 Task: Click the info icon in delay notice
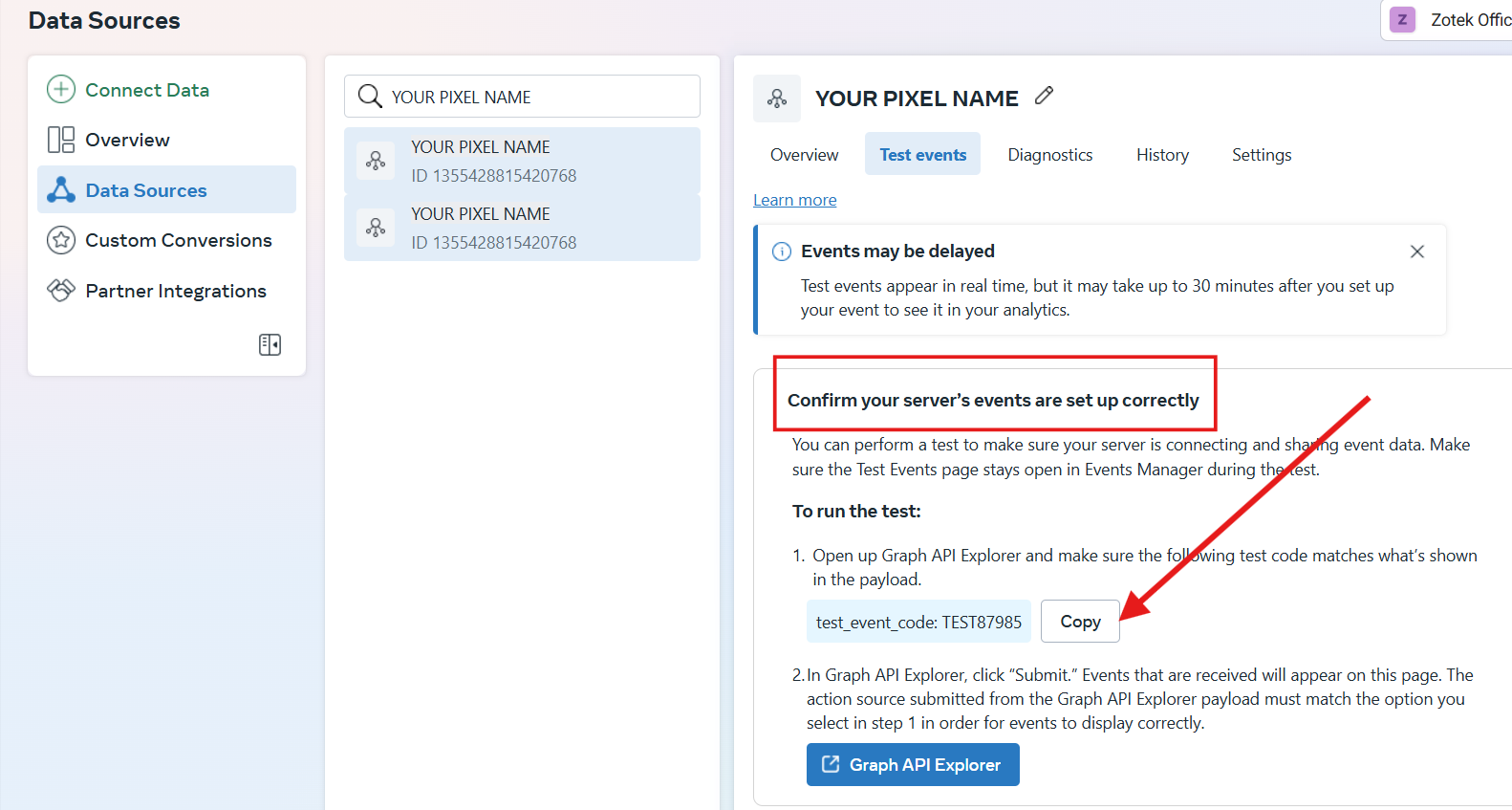[782, 252]
